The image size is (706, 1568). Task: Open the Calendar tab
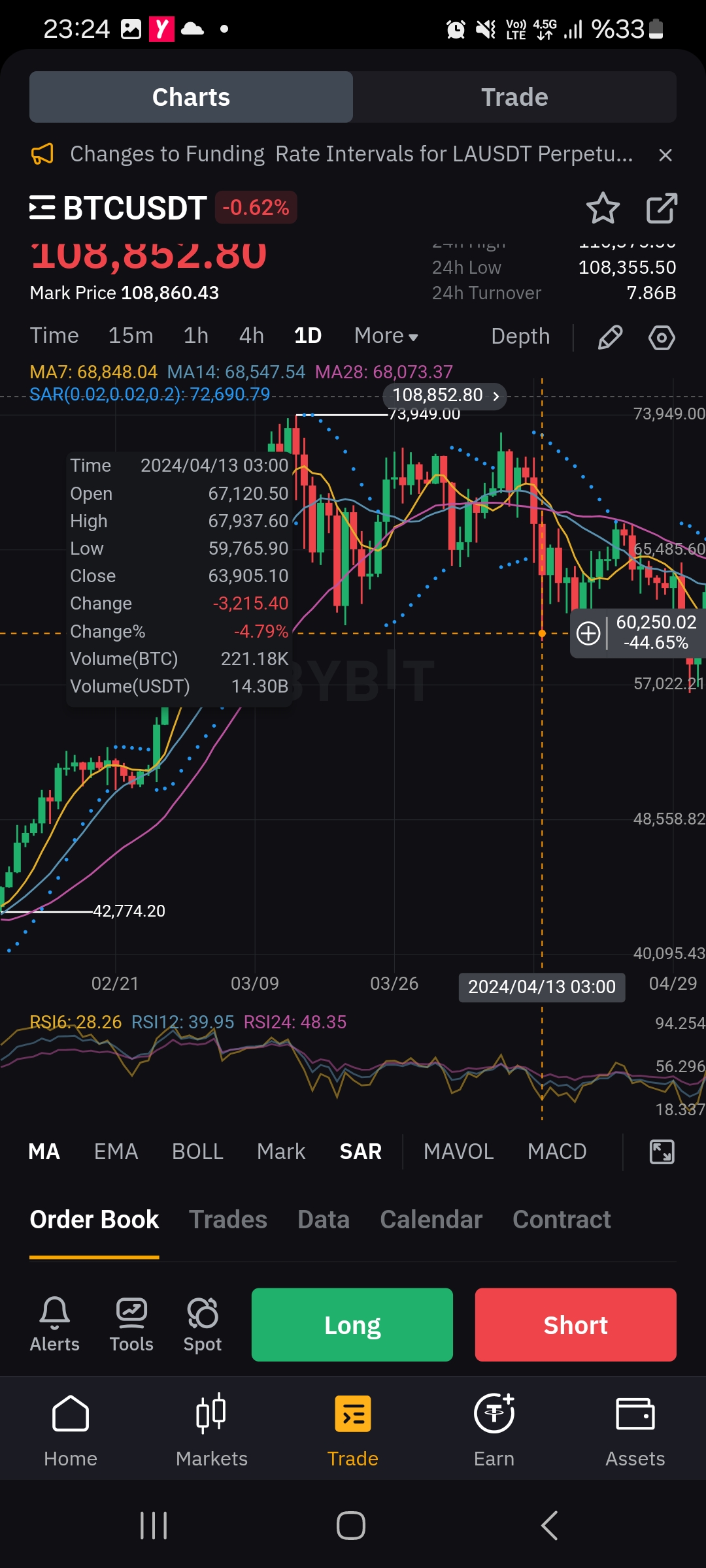click(x=431, y=1220)
